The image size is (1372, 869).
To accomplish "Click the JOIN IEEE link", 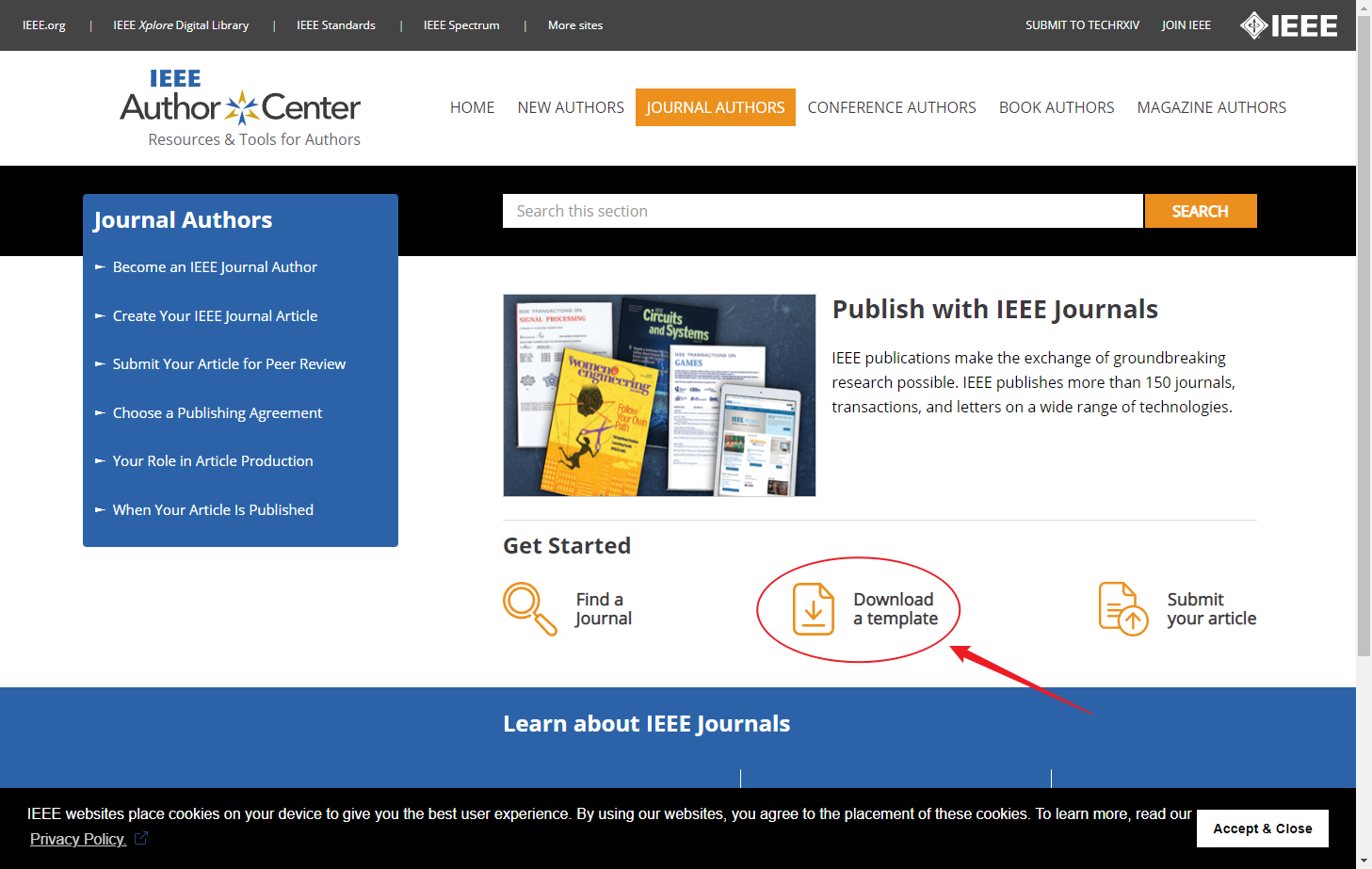I will [1186, 25].
